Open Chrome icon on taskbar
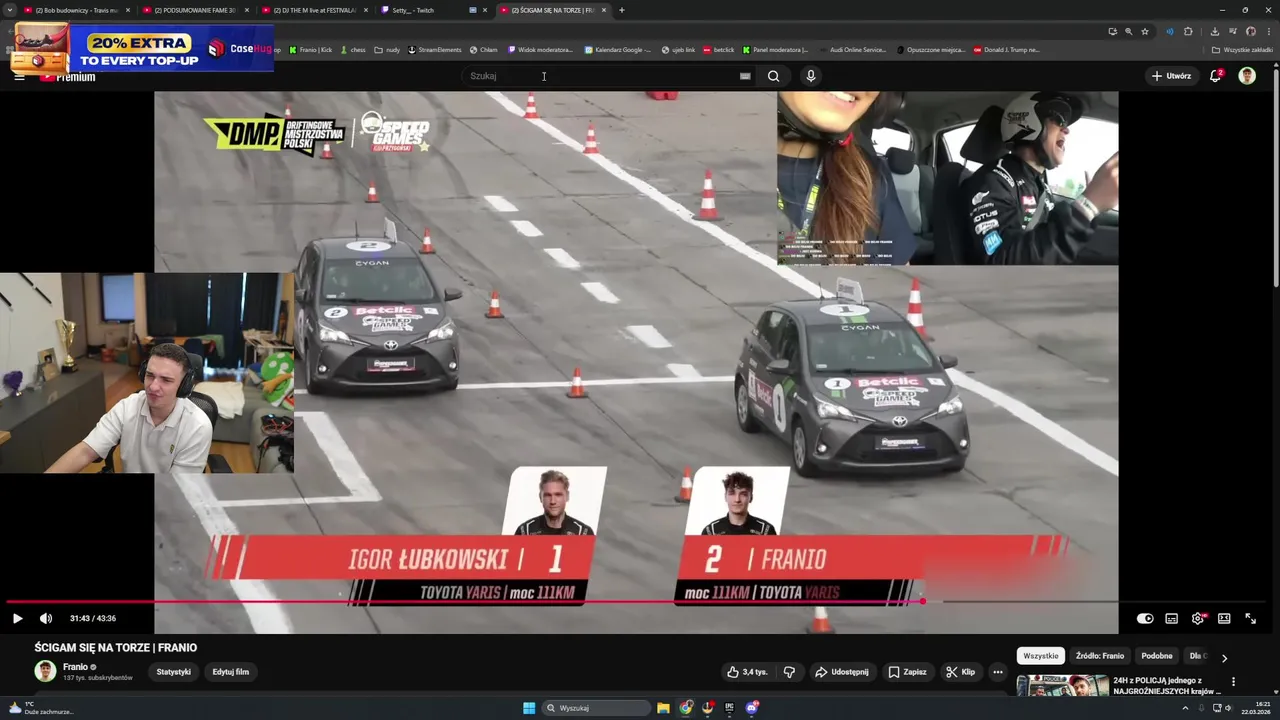 [x=686, y=708]
